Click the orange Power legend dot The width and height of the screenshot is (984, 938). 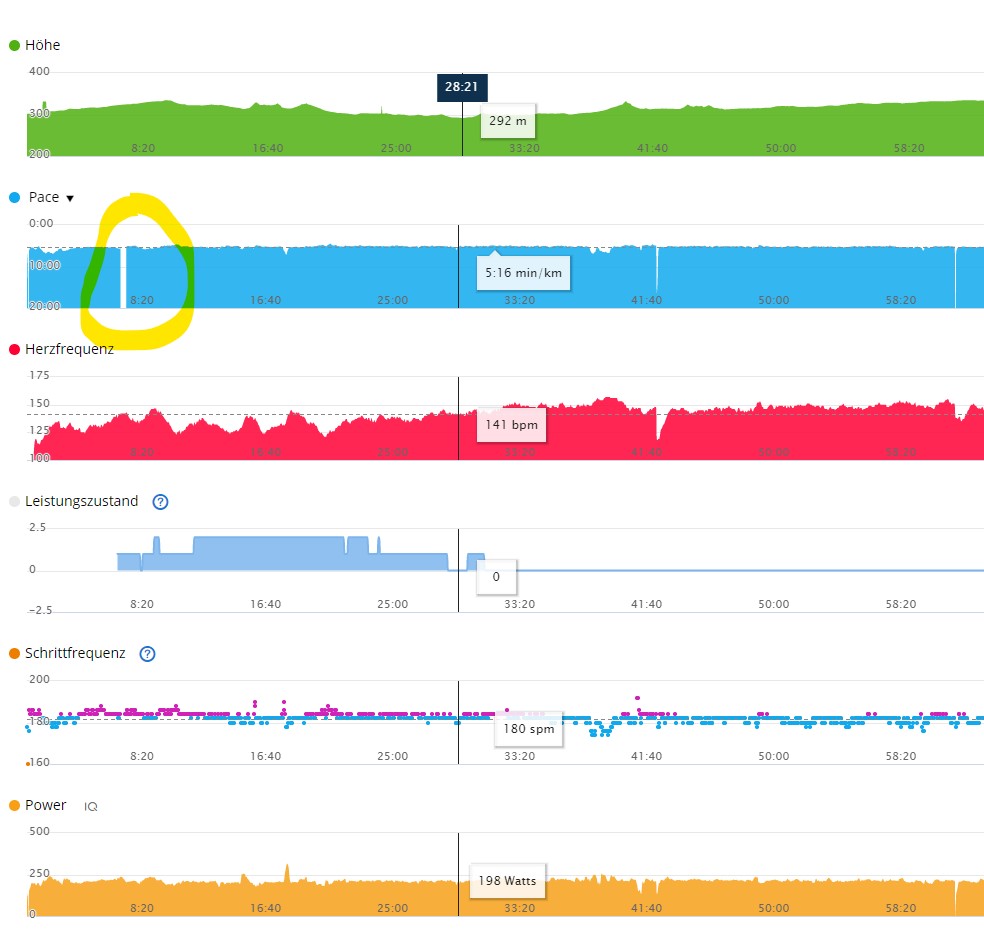coord(14,806)
